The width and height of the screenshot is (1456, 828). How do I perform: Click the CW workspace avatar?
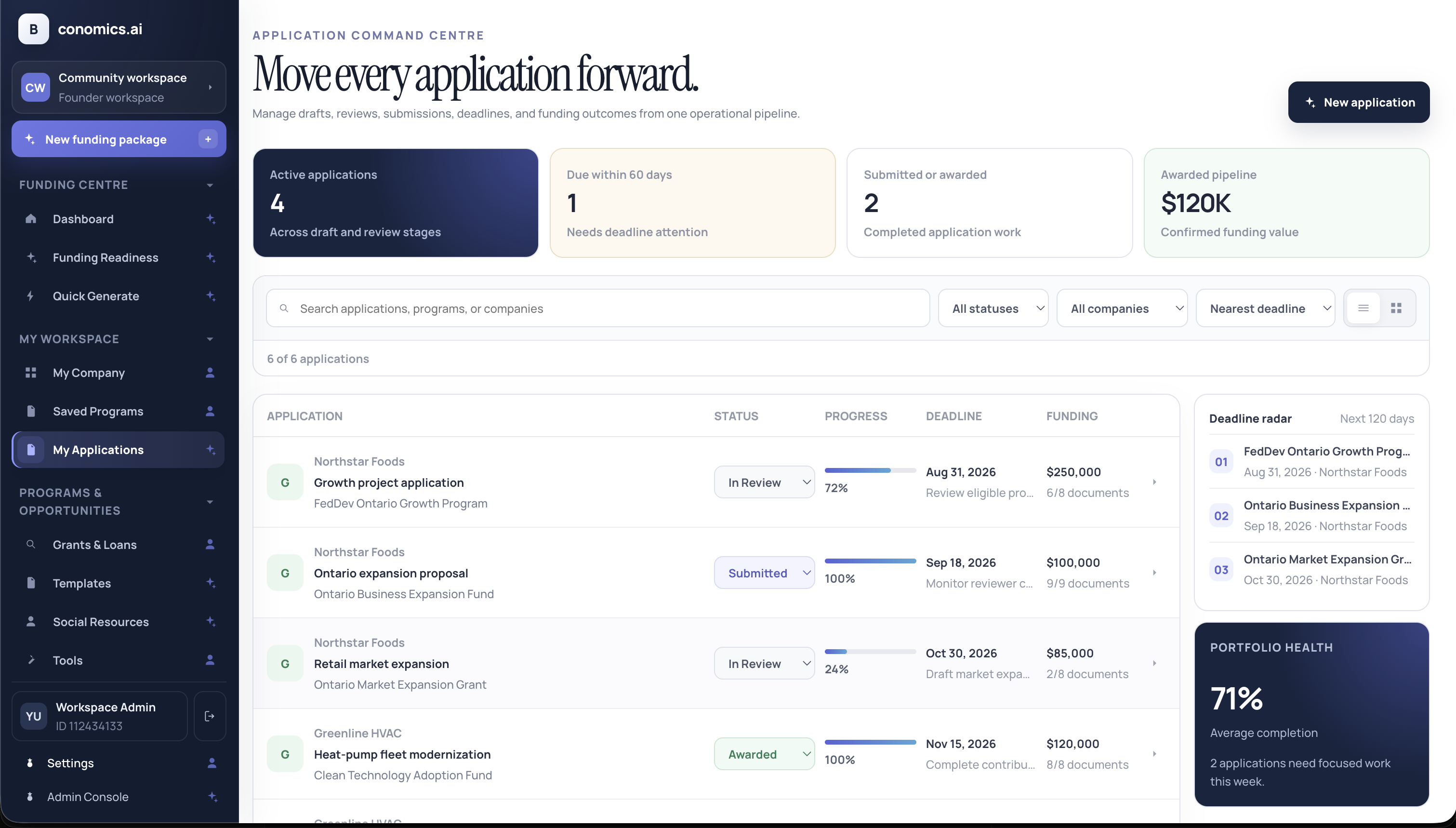[x=35, y=88]
